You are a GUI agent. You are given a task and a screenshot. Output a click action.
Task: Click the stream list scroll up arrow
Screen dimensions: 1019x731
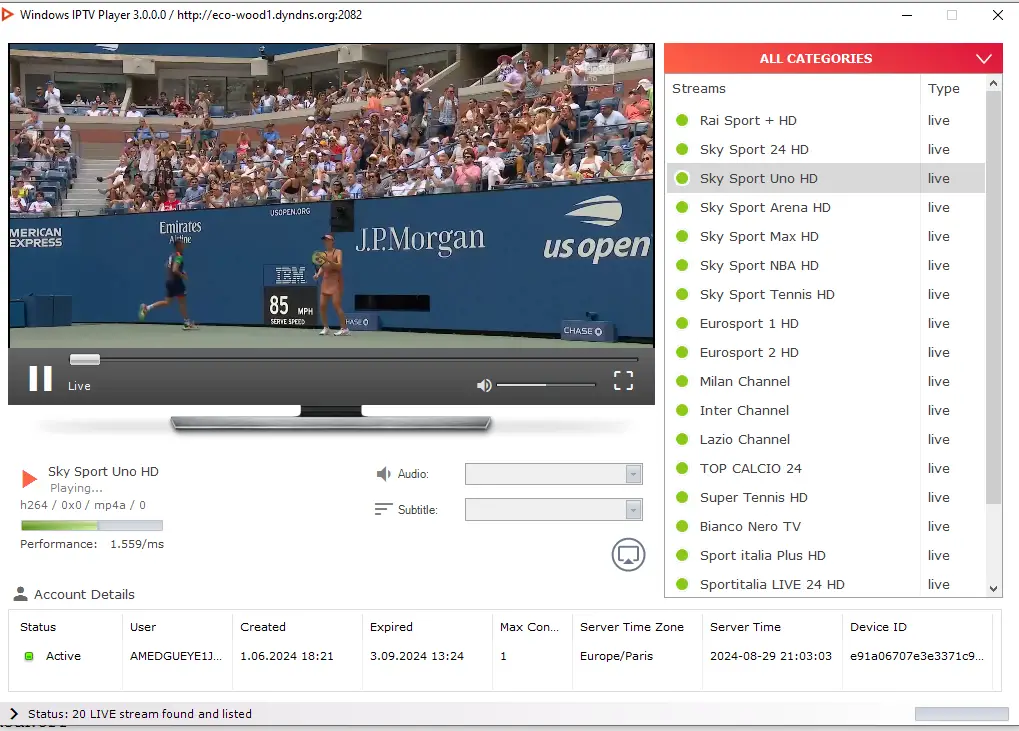pyautogui.click(x=993, y=84)
